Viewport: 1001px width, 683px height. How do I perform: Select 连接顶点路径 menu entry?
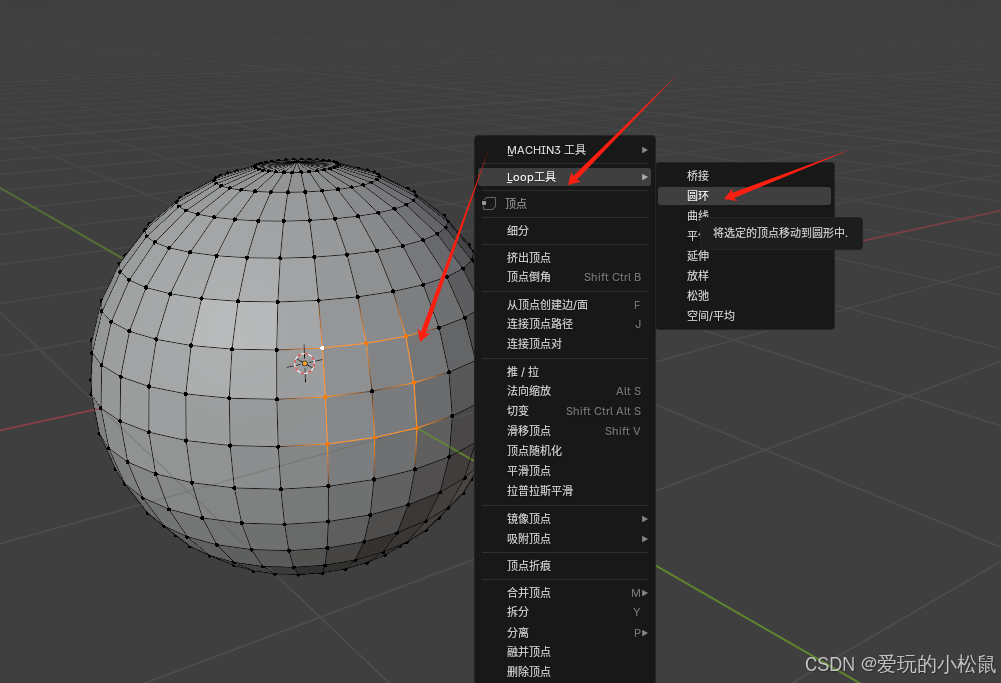point(564,324)
